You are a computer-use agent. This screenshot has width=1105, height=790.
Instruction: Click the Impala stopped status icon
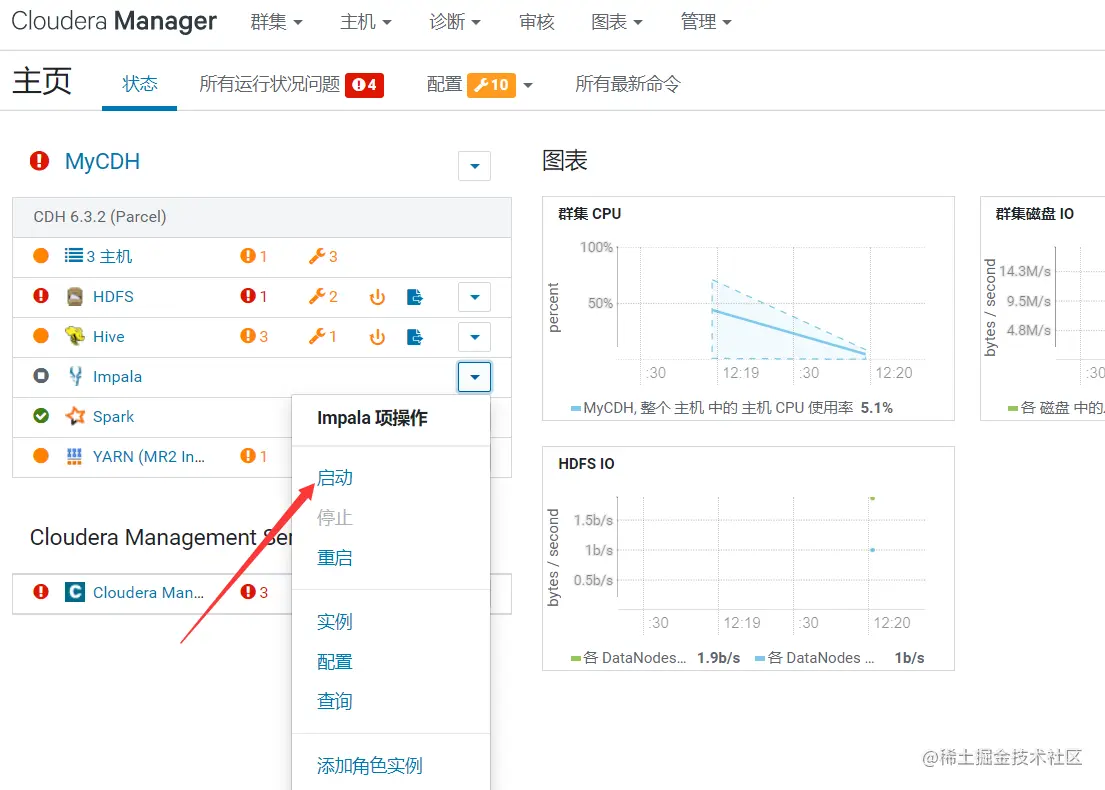pos(41,376)
